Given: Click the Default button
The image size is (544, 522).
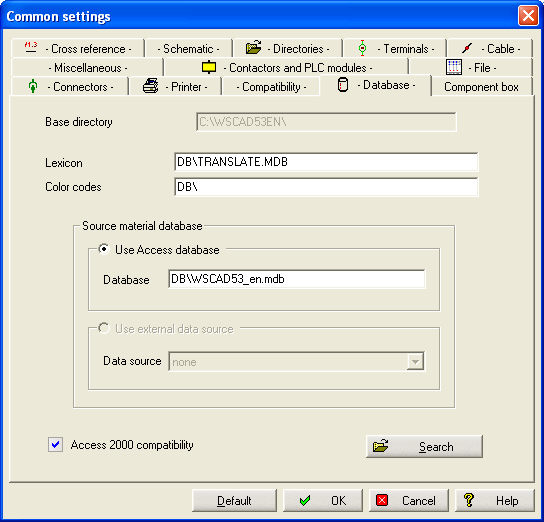Looking at the screenshot, I should point(234,500).
